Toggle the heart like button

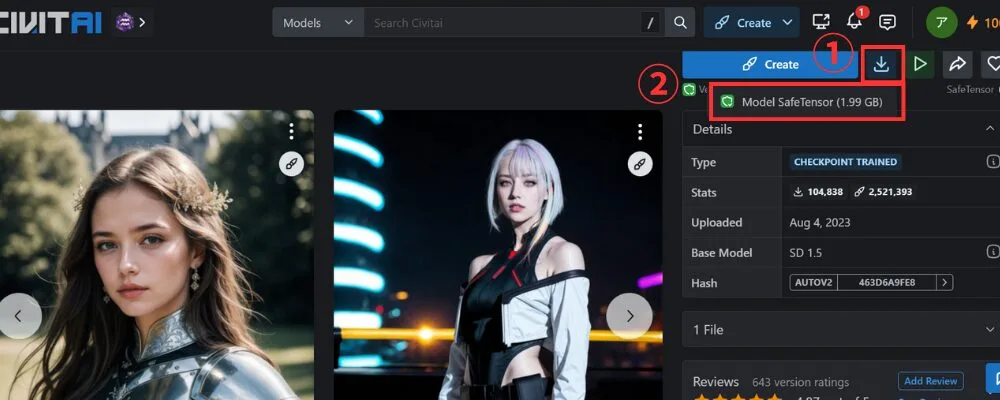click(990, 64)
